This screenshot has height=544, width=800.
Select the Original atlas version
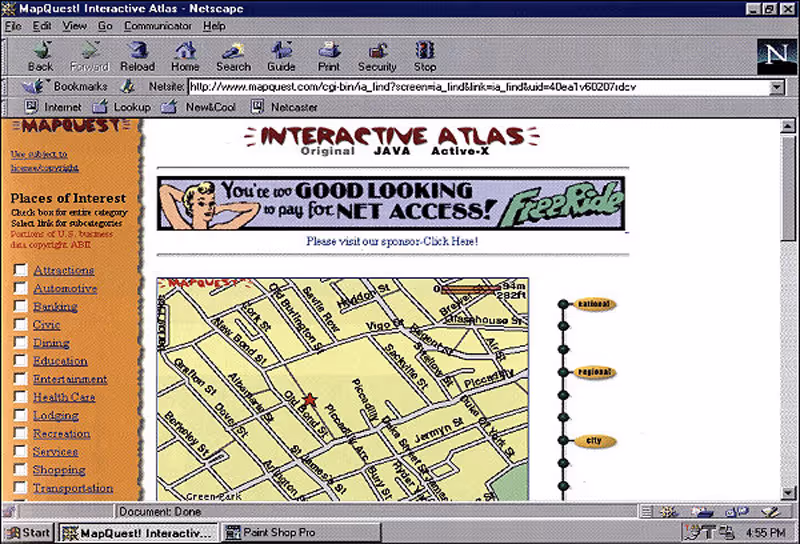[x=328, y=151]
